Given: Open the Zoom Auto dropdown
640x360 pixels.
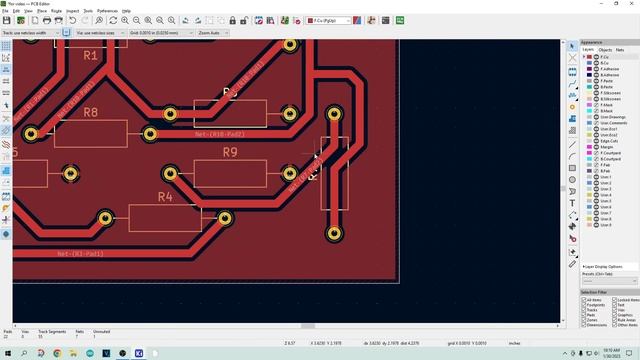Looking at the screenshot, I should [x=212, y=33].
